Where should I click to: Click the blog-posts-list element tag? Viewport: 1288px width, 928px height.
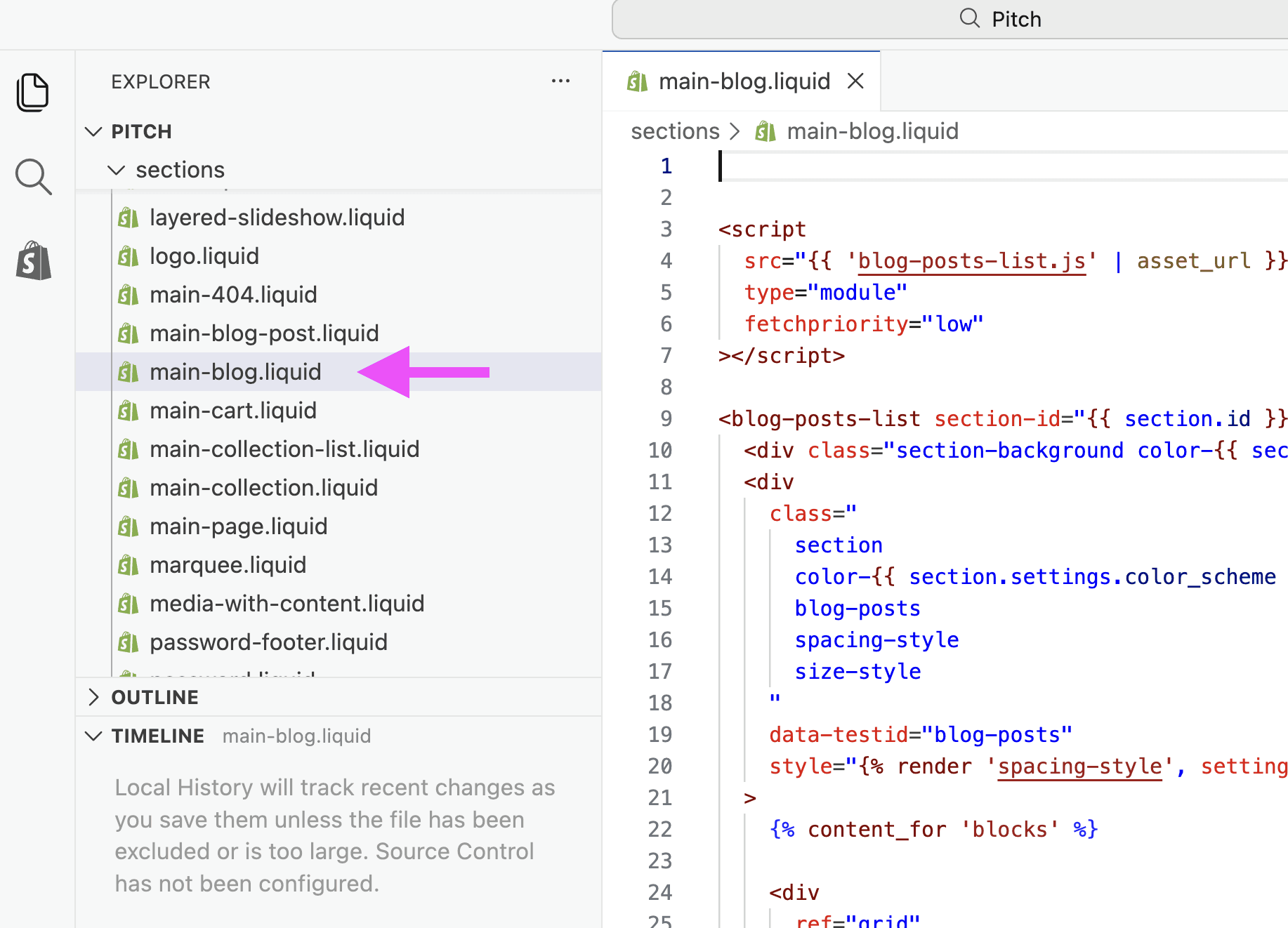819,419
